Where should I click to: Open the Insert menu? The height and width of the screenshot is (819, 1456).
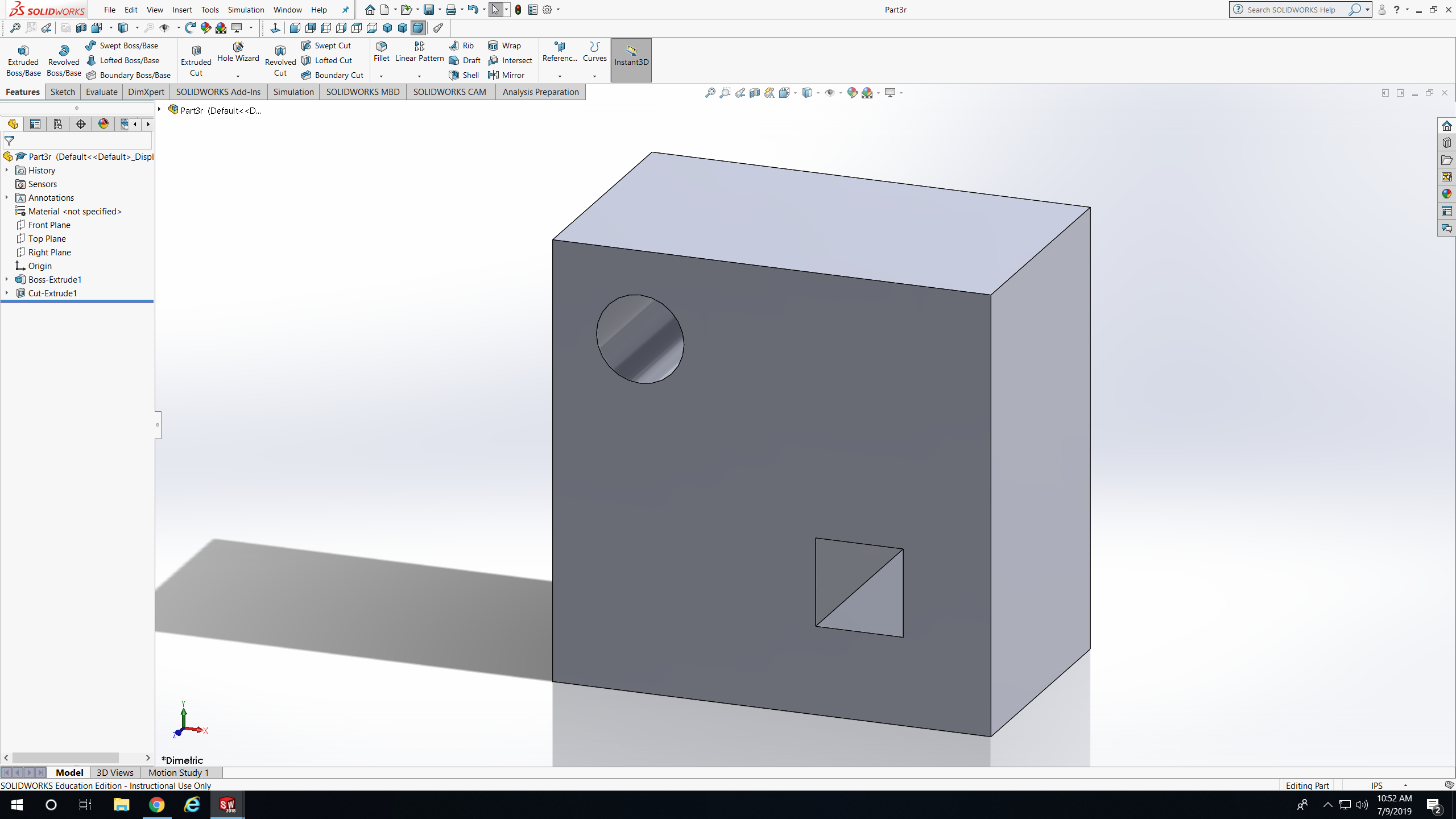click(x=182, y=10)
